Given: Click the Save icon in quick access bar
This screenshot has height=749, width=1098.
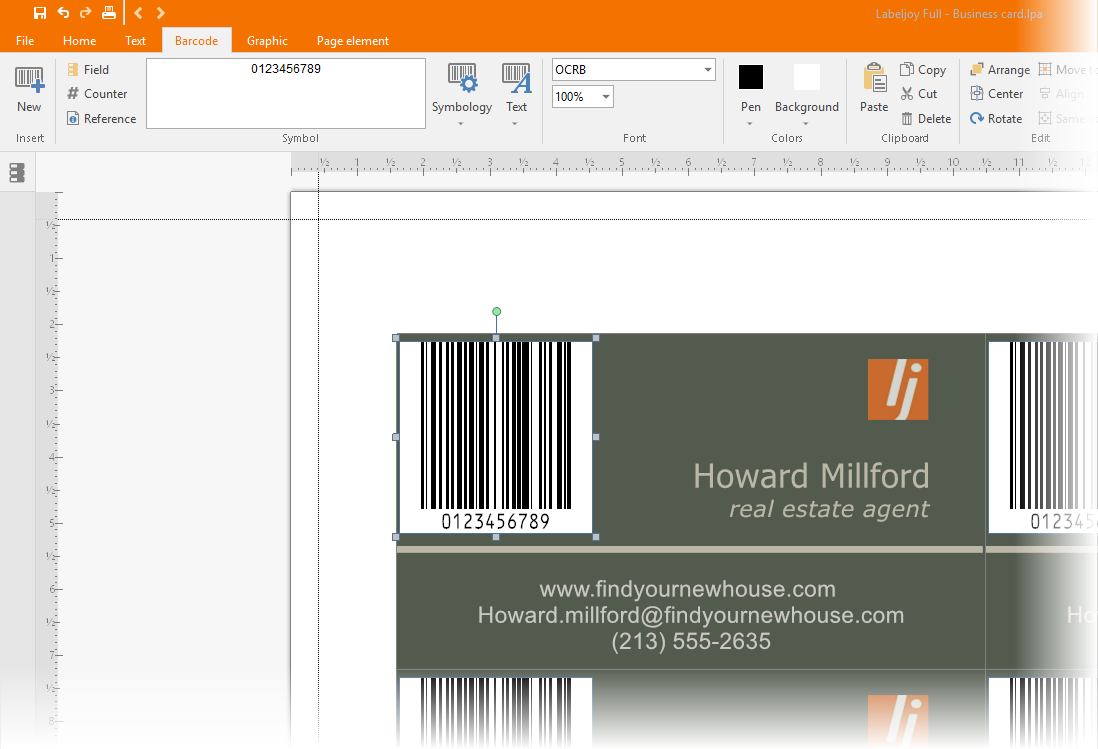Looking at the screenshot, I should 40,13.
